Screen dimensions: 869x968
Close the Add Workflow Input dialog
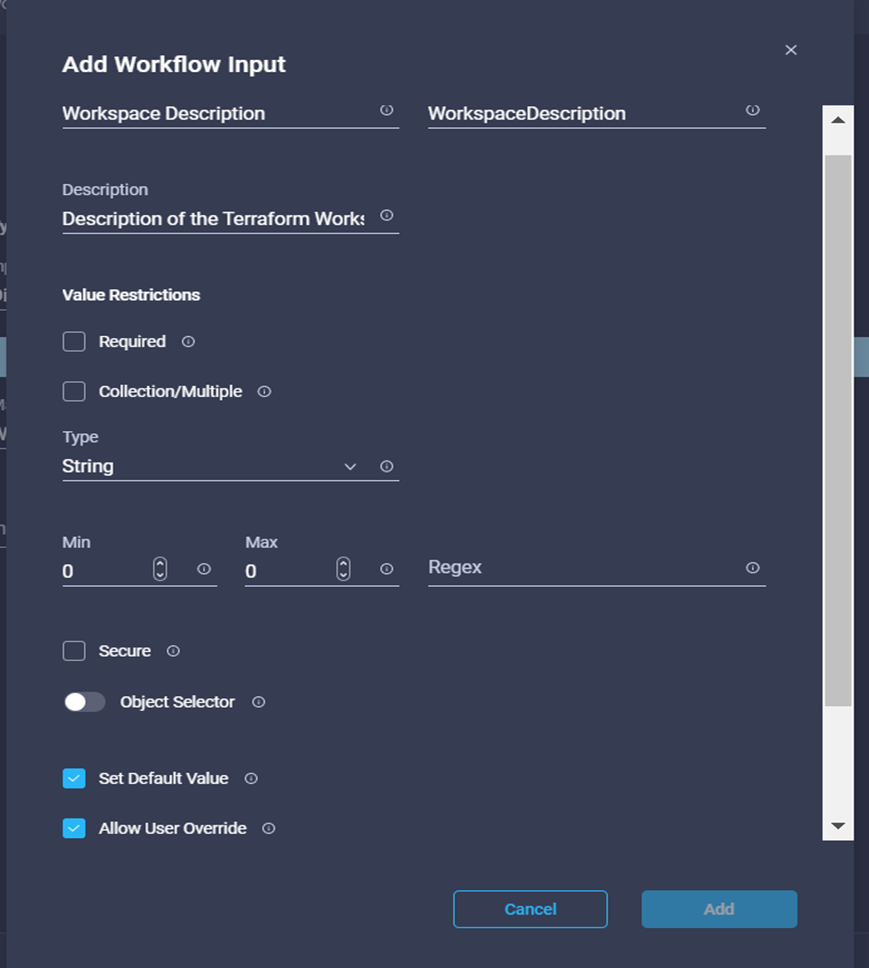(x=791, y=50)
